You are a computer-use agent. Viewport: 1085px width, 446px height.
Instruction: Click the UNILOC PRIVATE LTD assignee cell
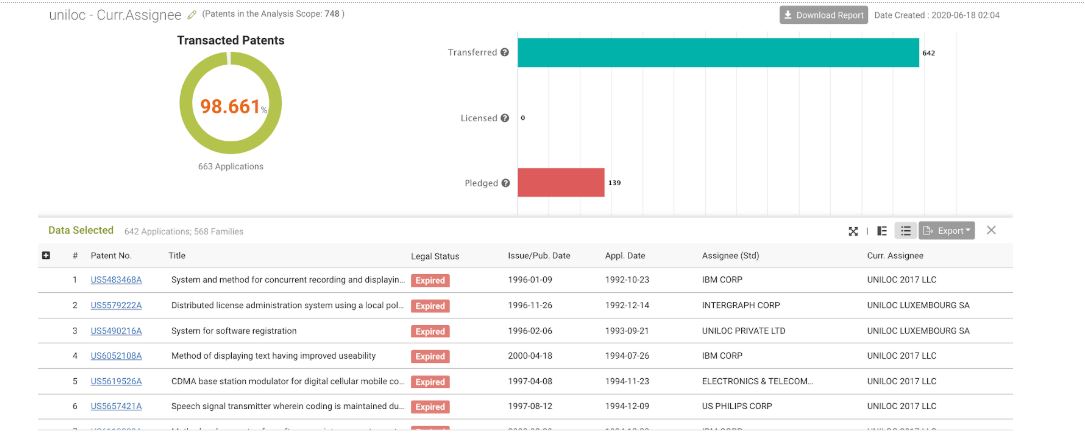[744, 331]
